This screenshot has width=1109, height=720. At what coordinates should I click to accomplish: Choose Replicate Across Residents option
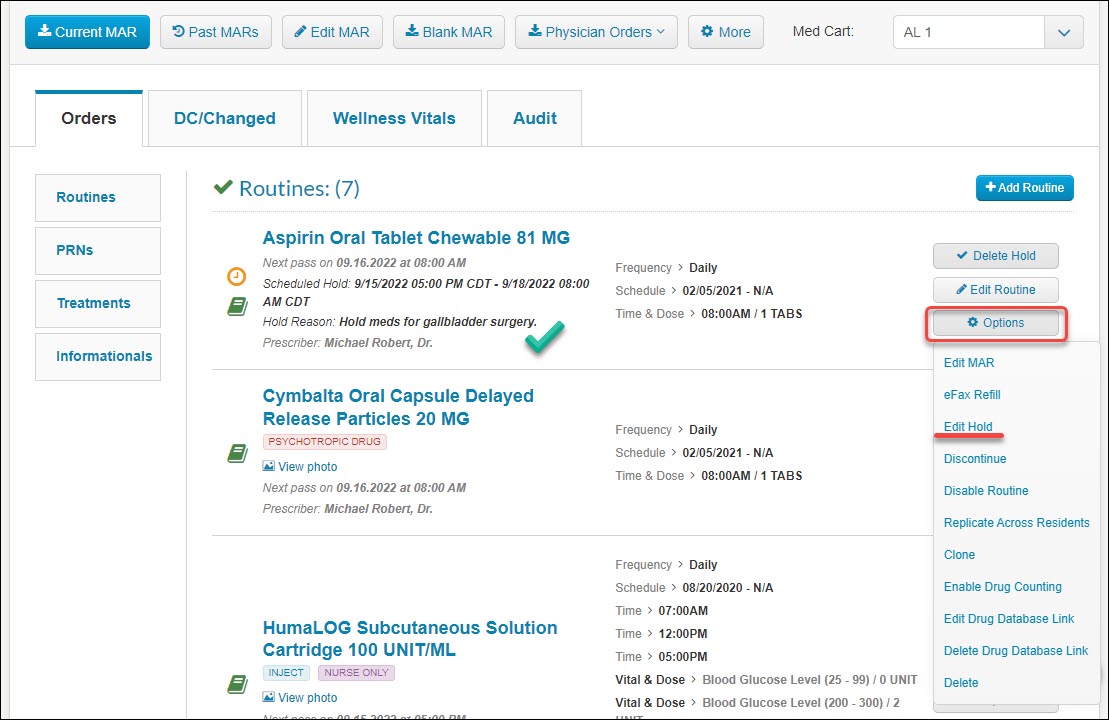point(1016,523)
